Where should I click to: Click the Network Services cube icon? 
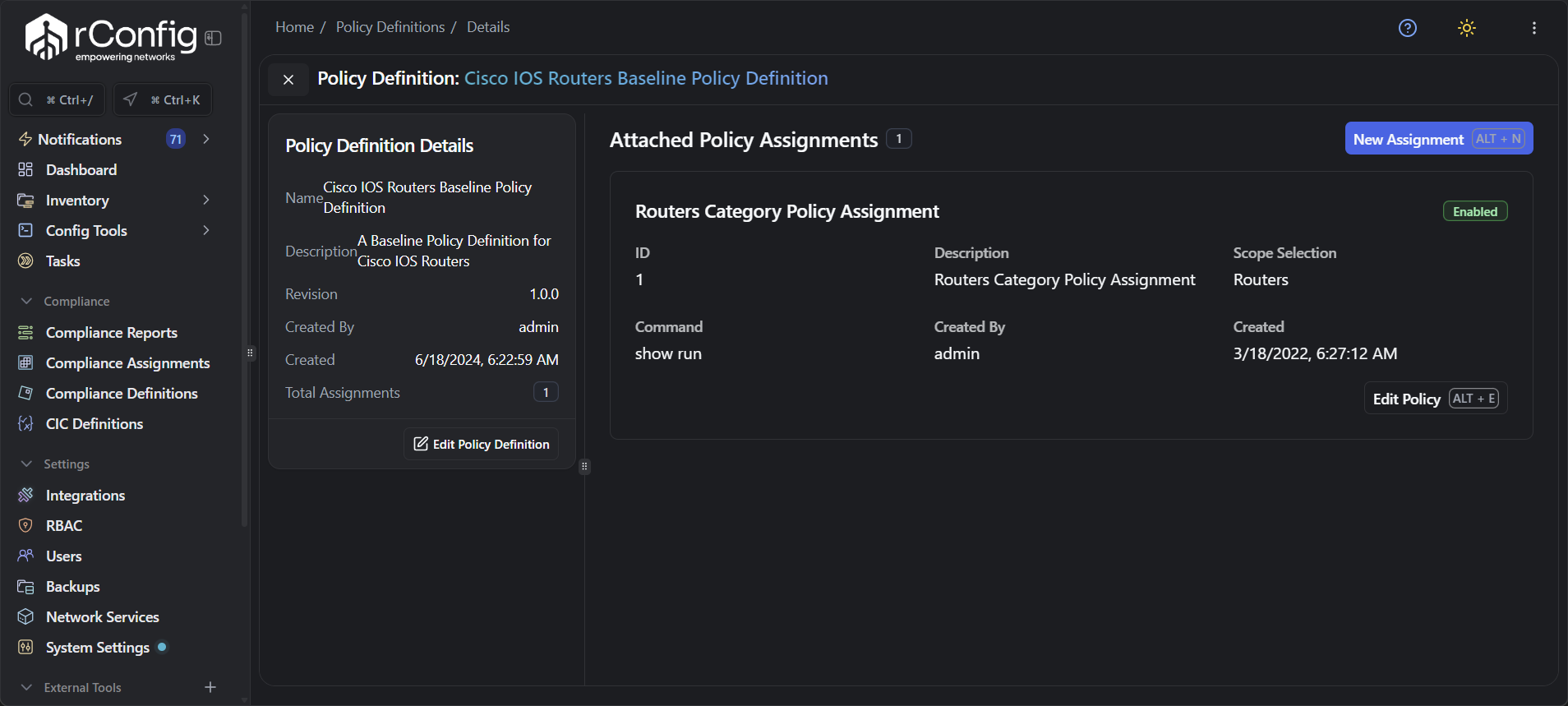pos(25,616)
